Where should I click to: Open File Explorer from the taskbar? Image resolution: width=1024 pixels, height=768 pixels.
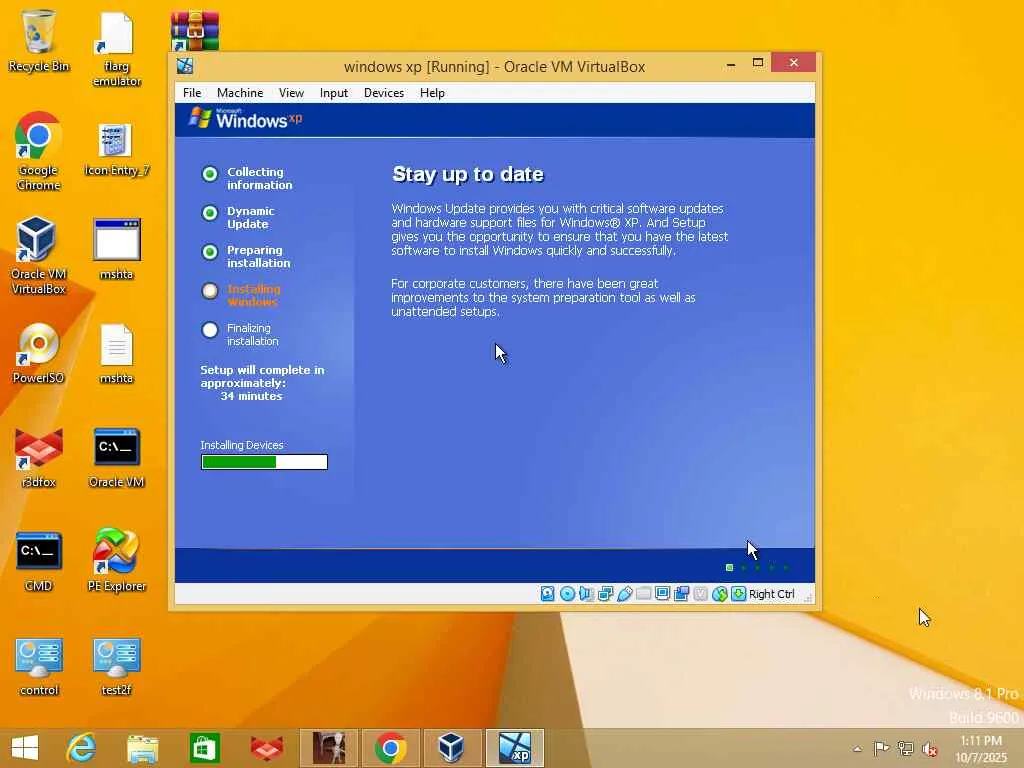coord(142,748)
